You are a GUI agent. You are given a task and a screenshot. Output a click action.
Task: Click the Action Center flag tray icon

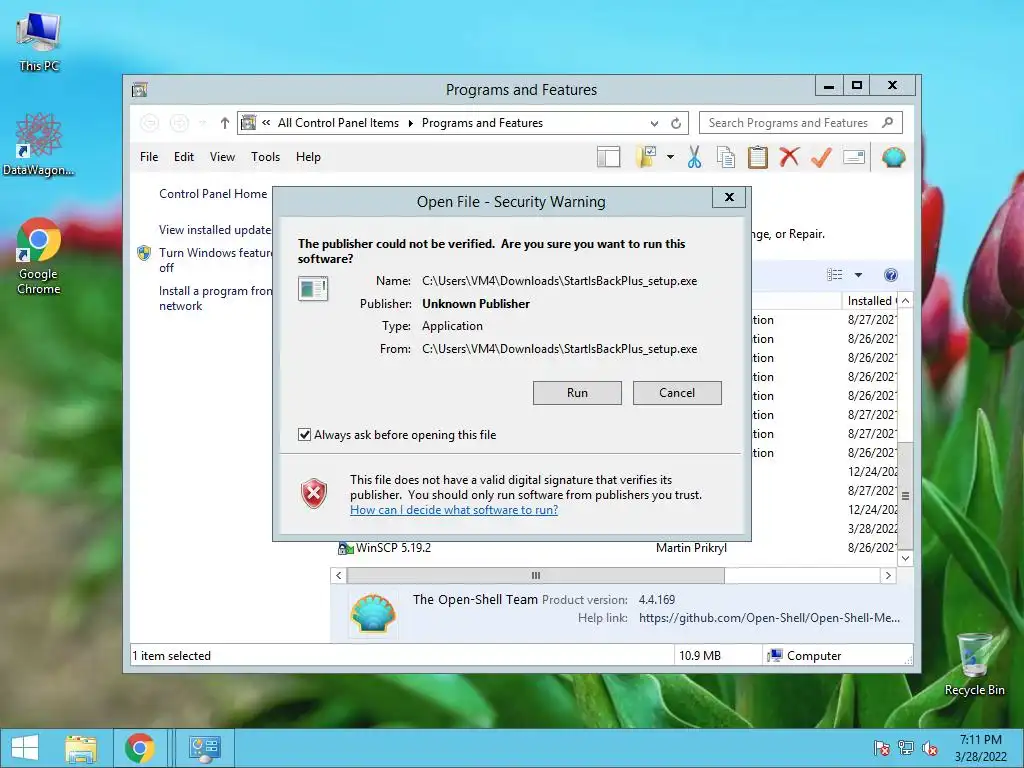[x=881, y=748]
